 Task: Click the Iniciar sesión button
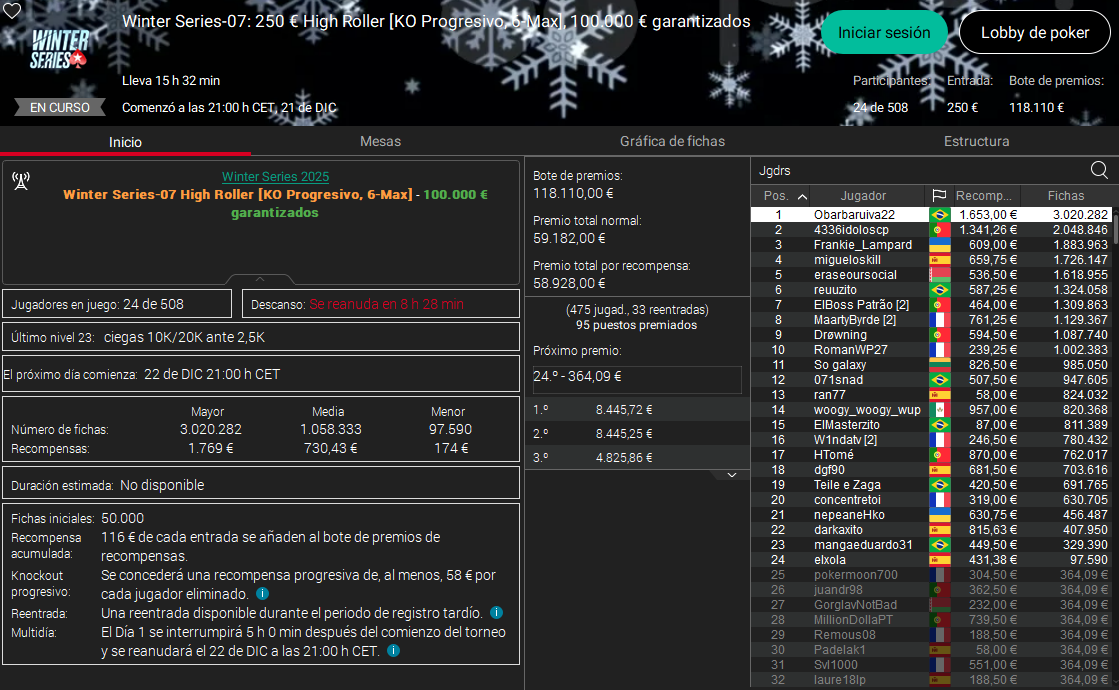884,33
